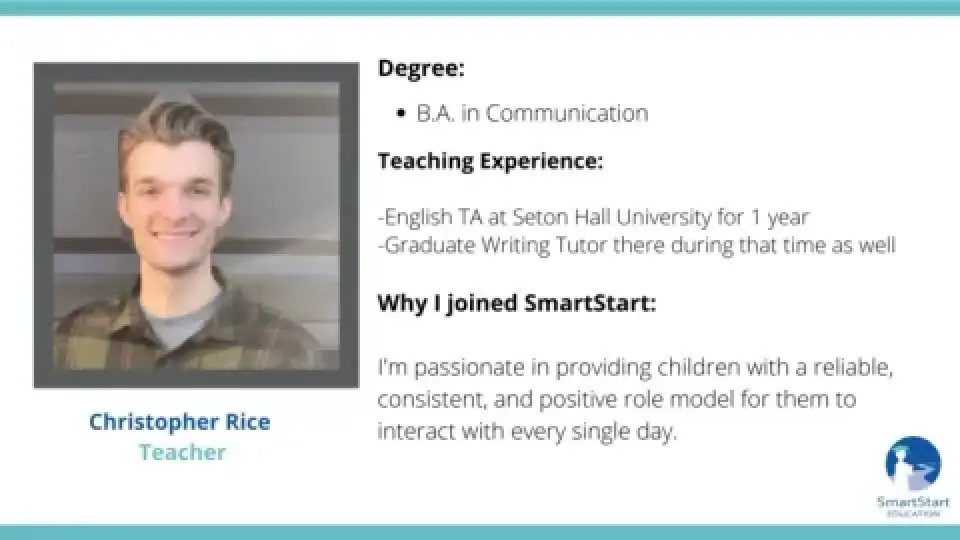Select the Graduate Writing Tutor line

point(637,245)
